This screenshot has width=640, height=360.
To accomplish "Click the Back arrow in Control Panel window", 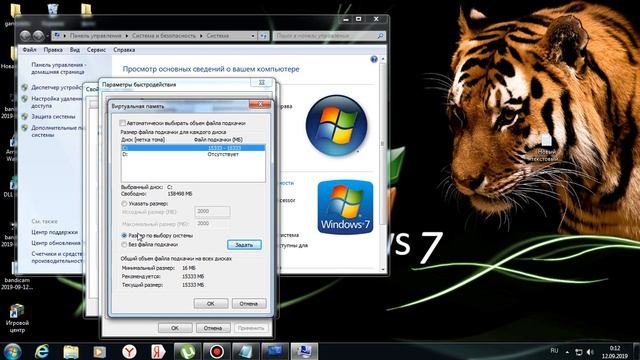I will (x=25, y=36).
